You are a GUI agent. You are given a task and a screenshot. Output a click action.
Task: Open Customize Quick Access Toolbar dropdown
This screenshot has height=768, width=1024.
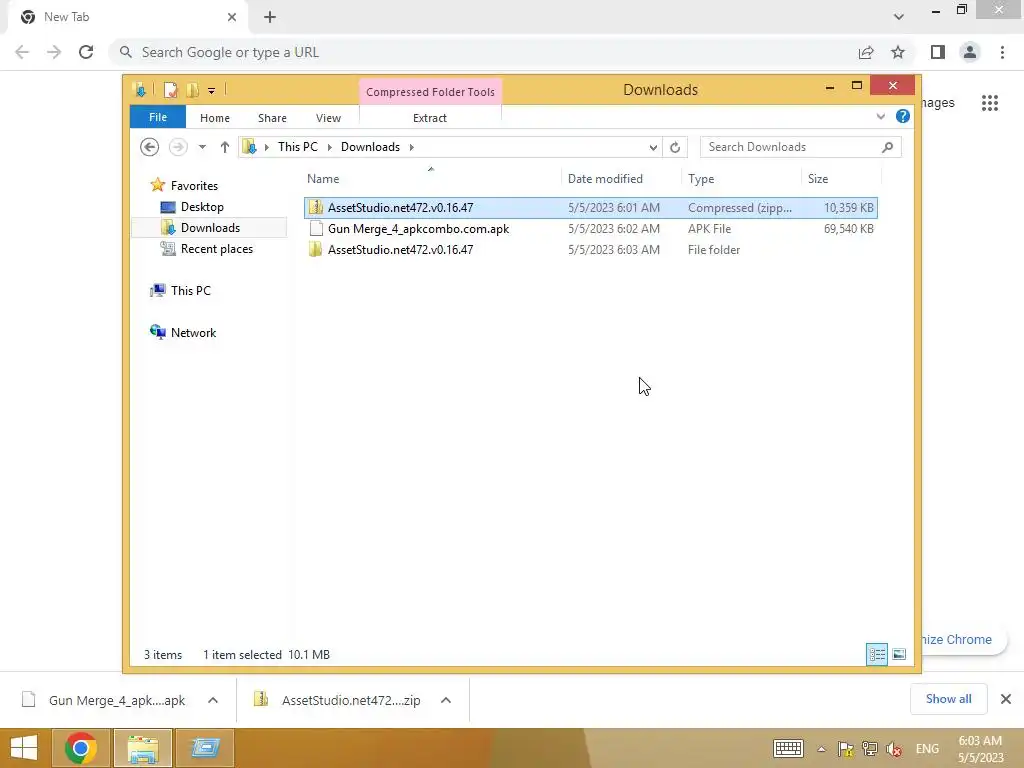(212, 91)
